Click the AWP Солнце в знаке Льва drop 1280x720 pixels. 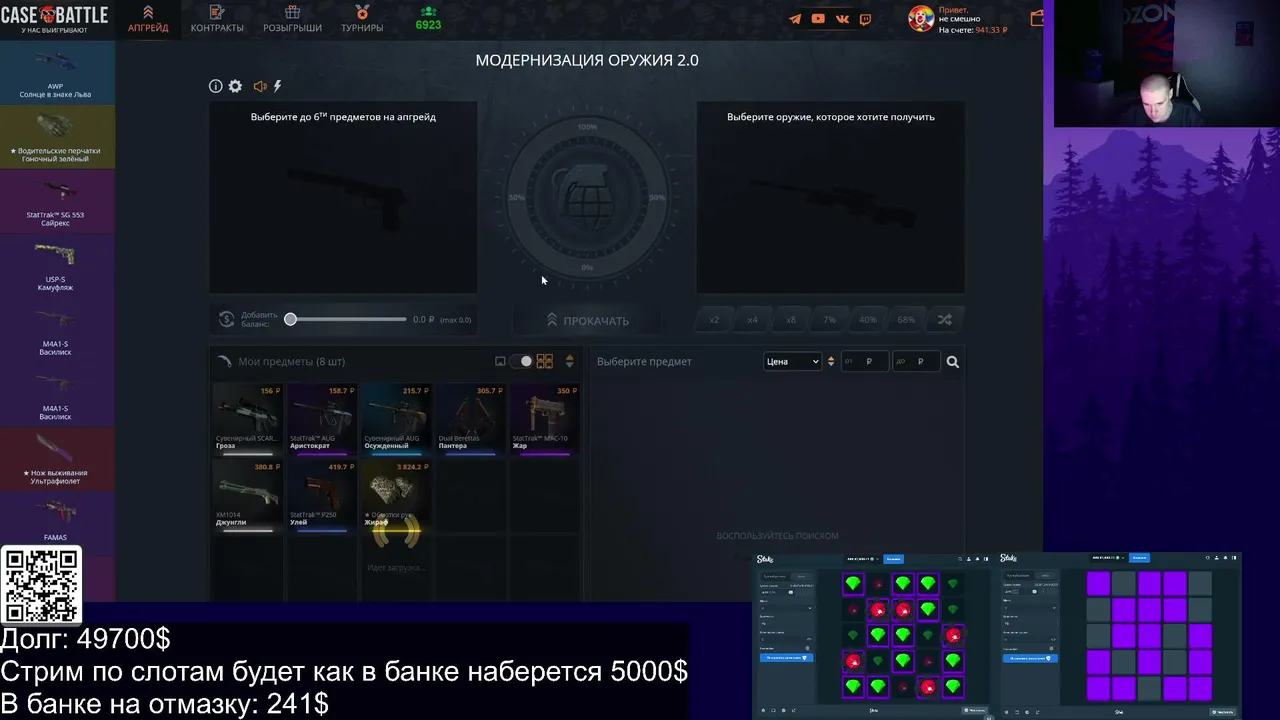(x=56, y=73)
